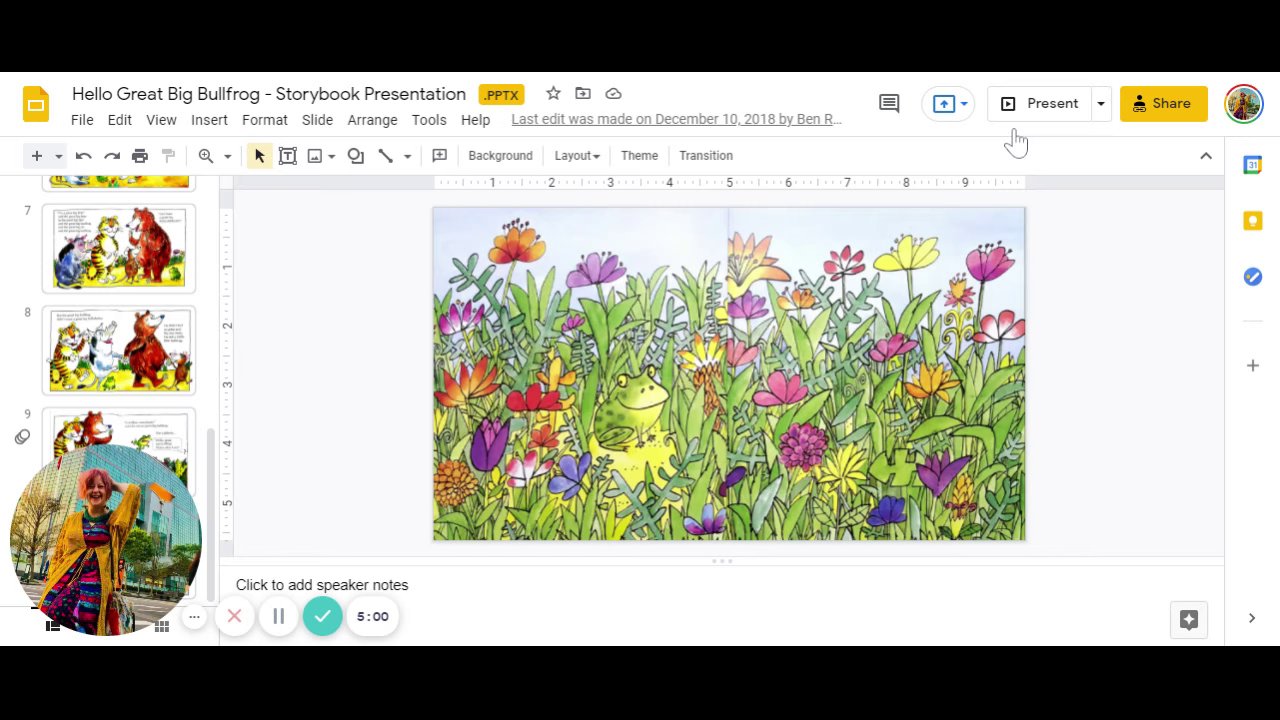This screenshot has width=1280, height=720.
Task: Switch to grid view
Action: (x=161, y=626)
